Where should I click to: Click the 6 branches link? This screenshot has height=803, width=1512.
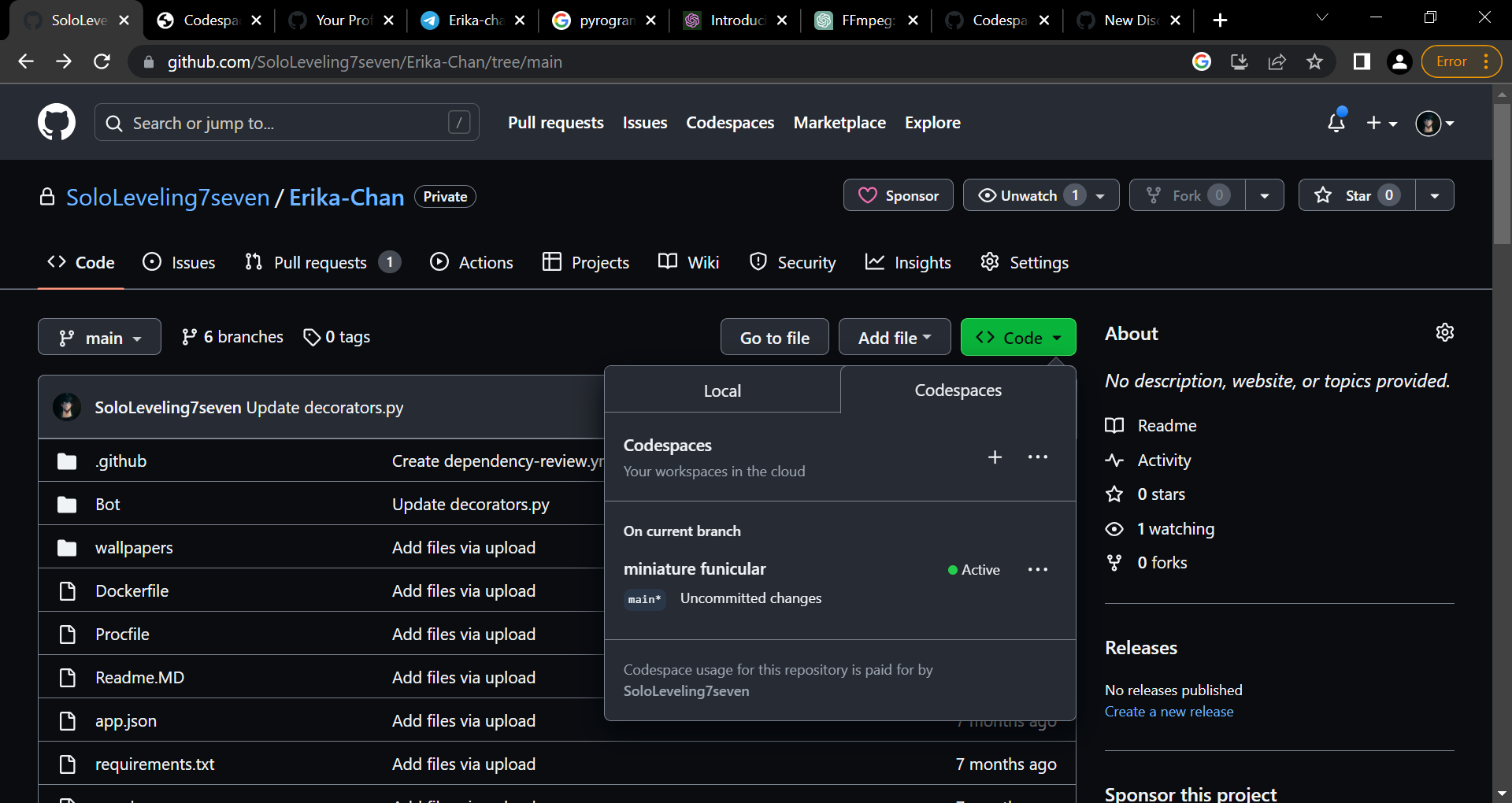(x=232, y=337)
